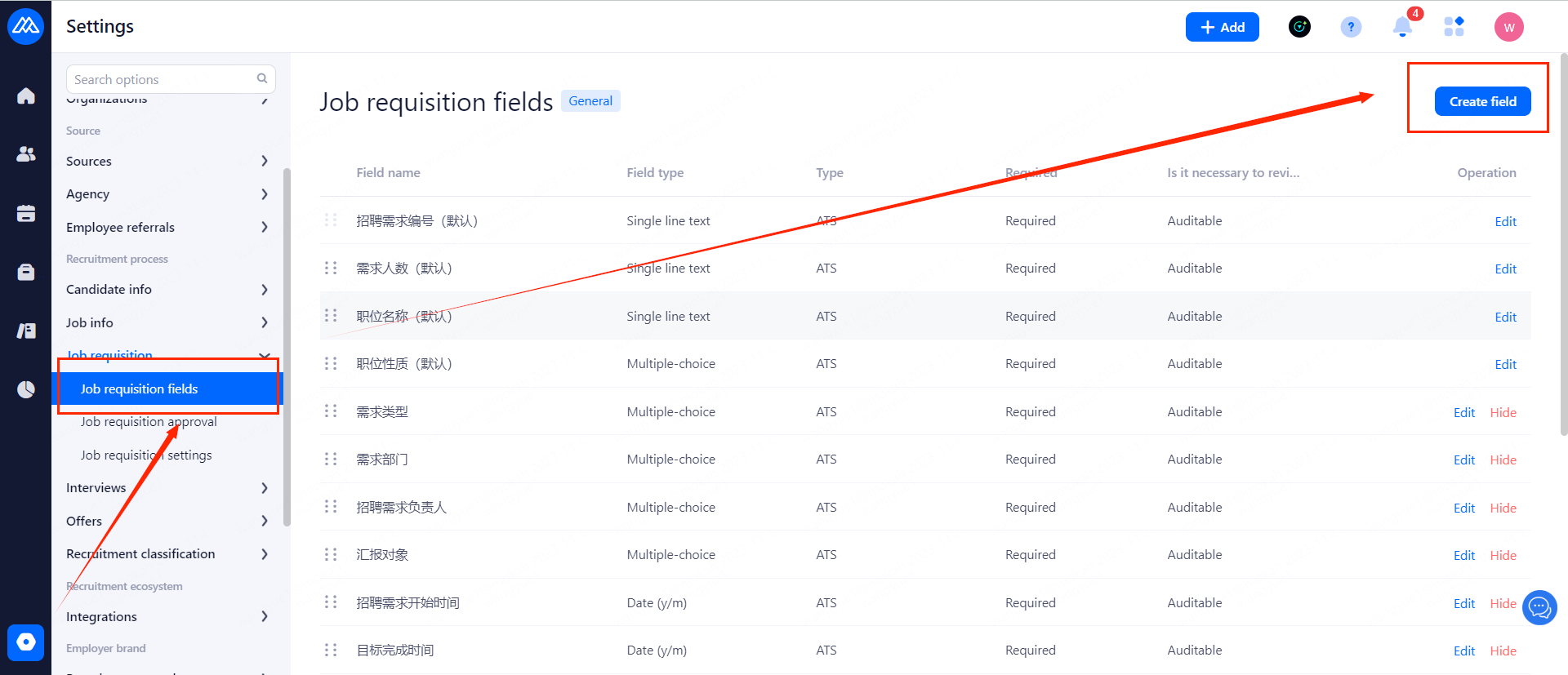Click the Search options input field
Image resolution: width=1568 pixels, height=675 pixels.
[x=163, y=79]
